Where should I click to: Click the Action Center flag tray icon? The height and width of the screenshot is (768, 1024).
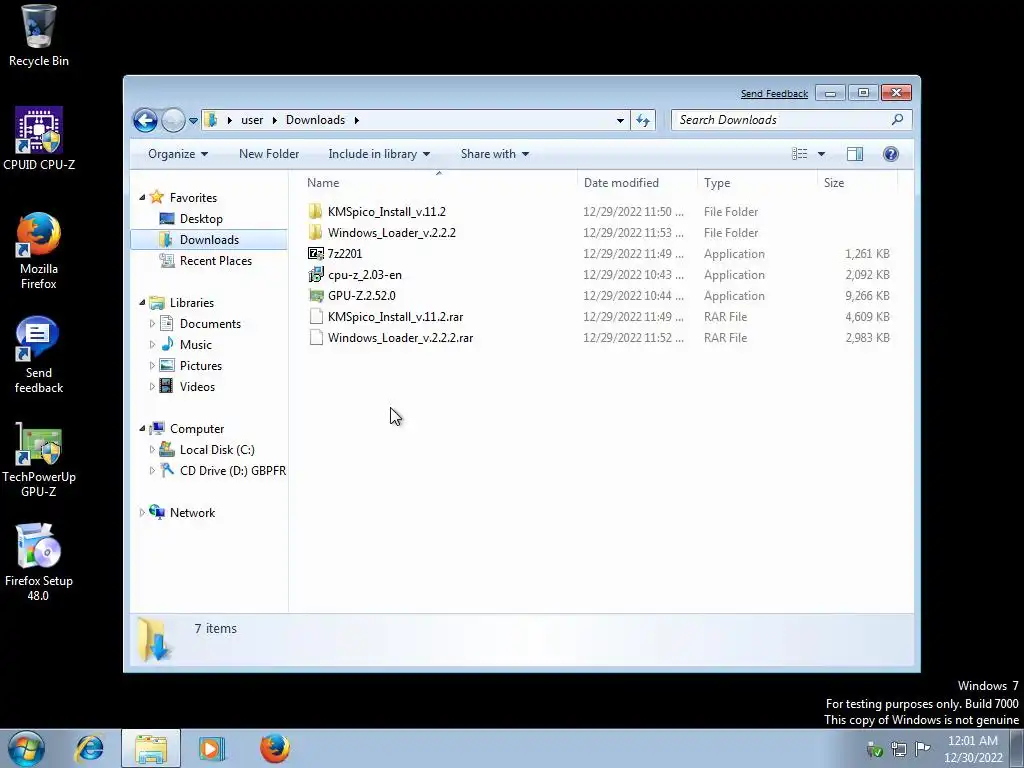[922, 748]
